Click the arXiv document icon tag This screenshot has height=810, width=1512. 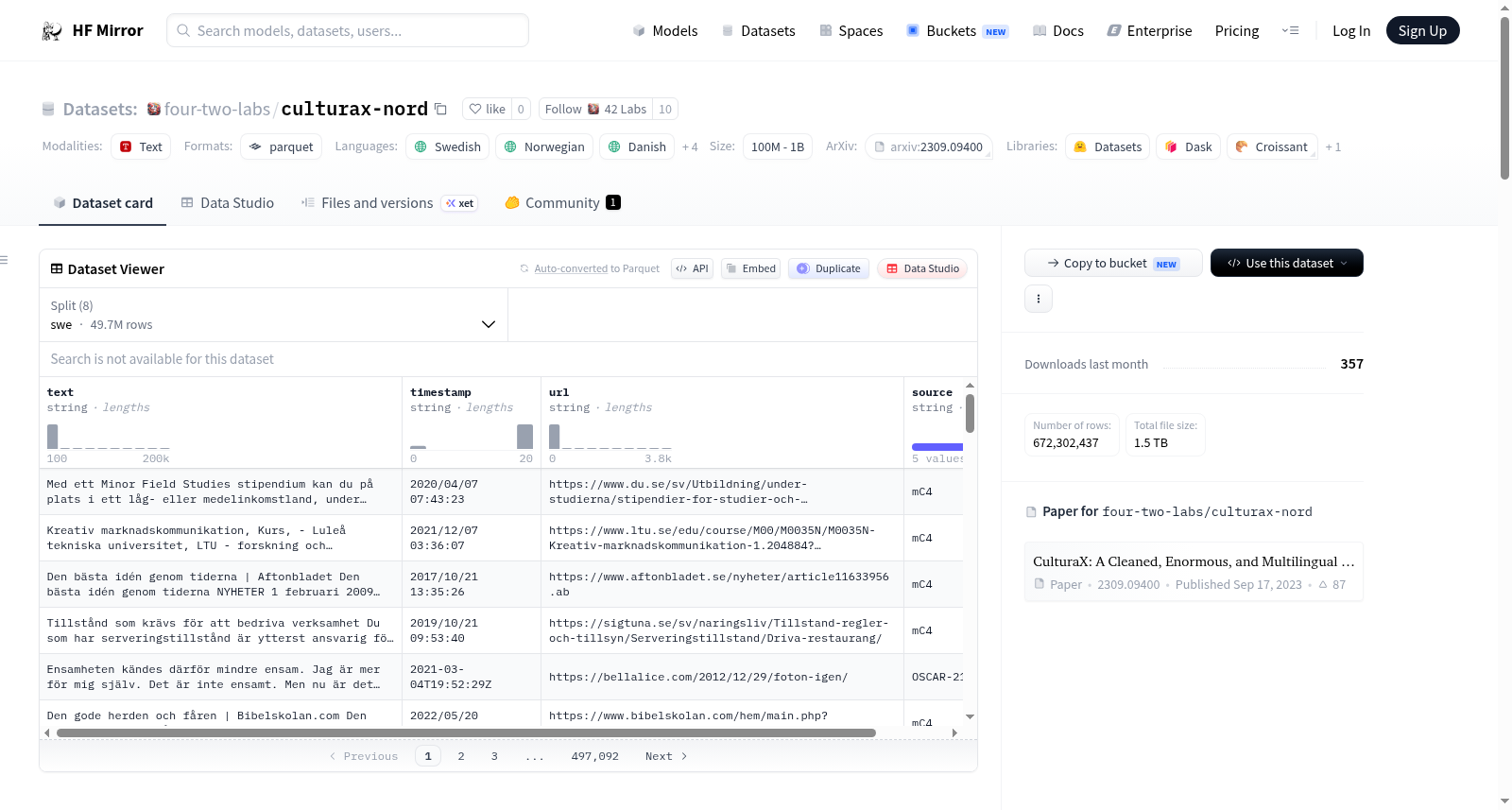click(x=880, y=146)
